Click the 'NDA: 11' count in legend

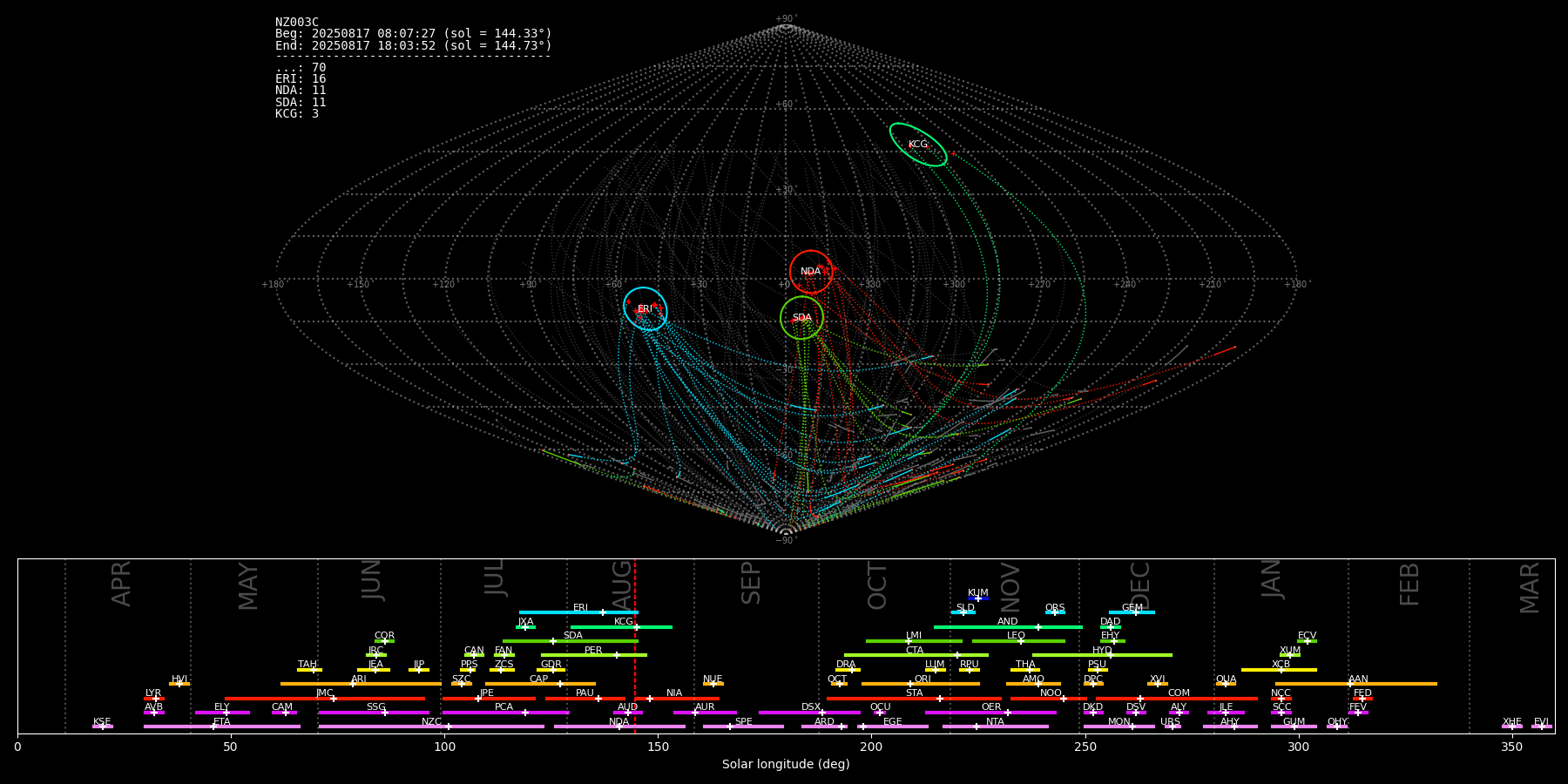(x=301, y=91)
